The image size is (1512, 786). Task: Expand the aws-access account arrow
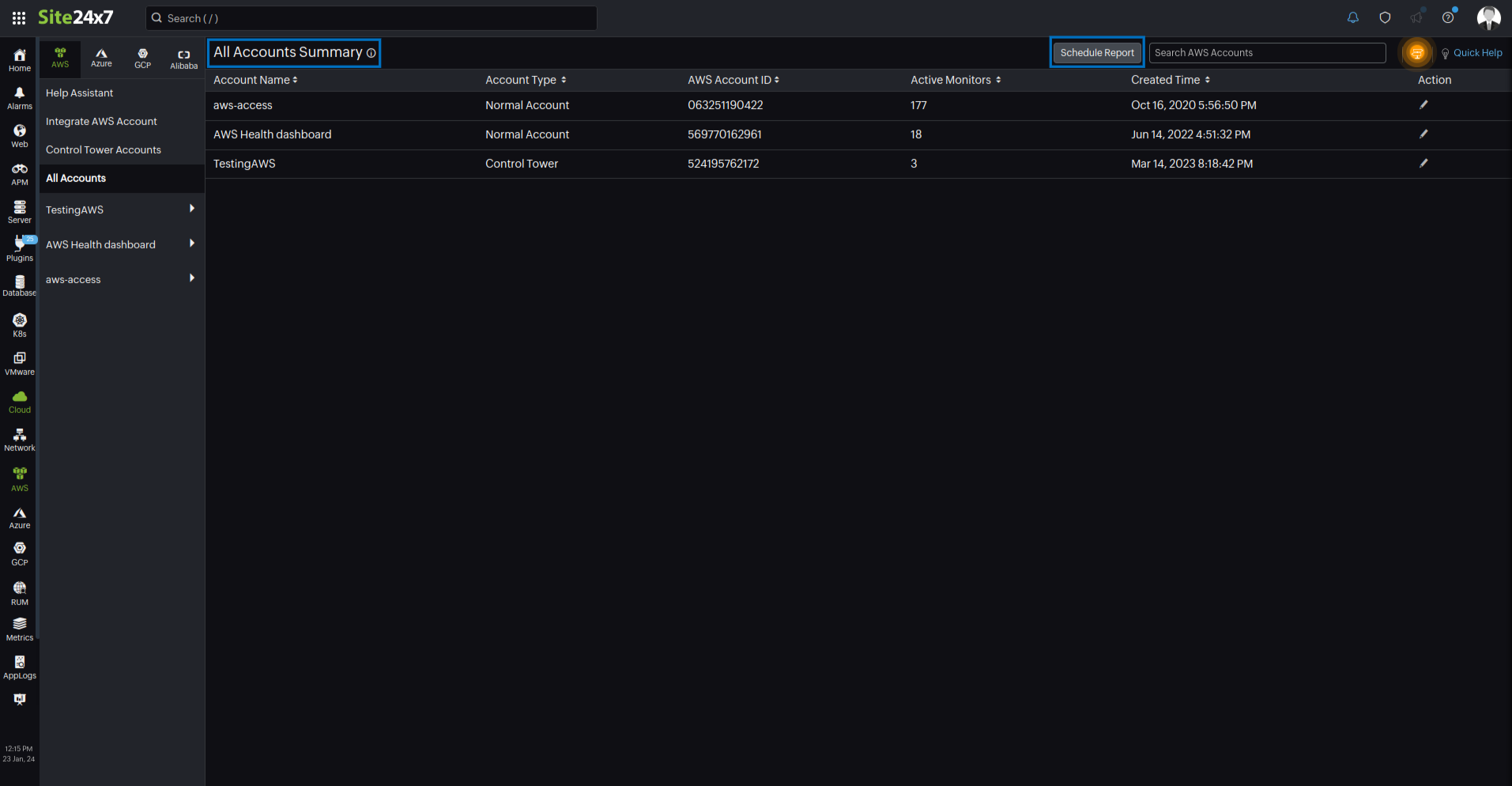point(191,278)
